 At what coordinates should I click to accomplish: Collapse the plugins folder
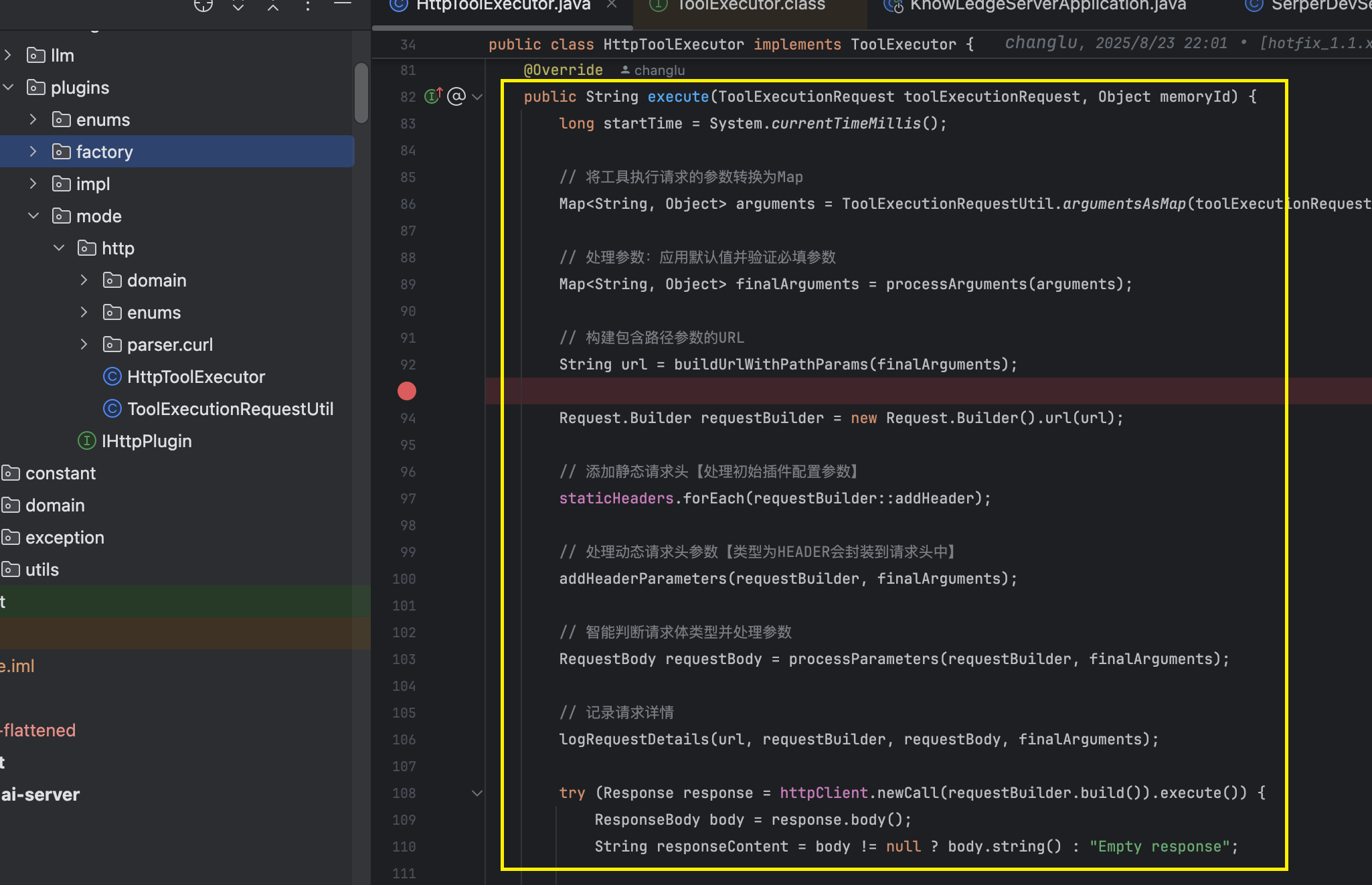(8, 88)
